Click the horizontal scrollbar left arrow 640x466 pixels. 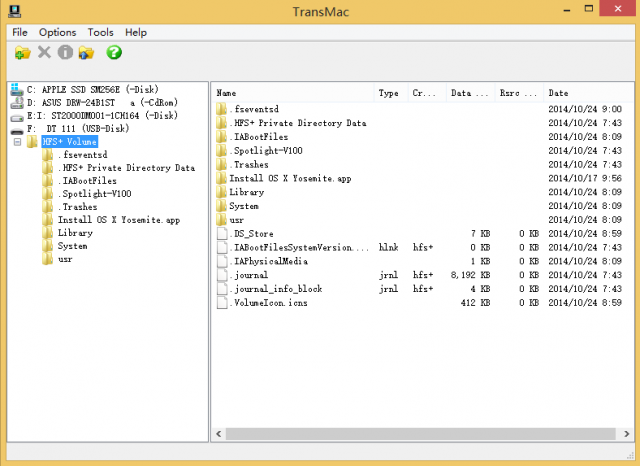point(218,434)
